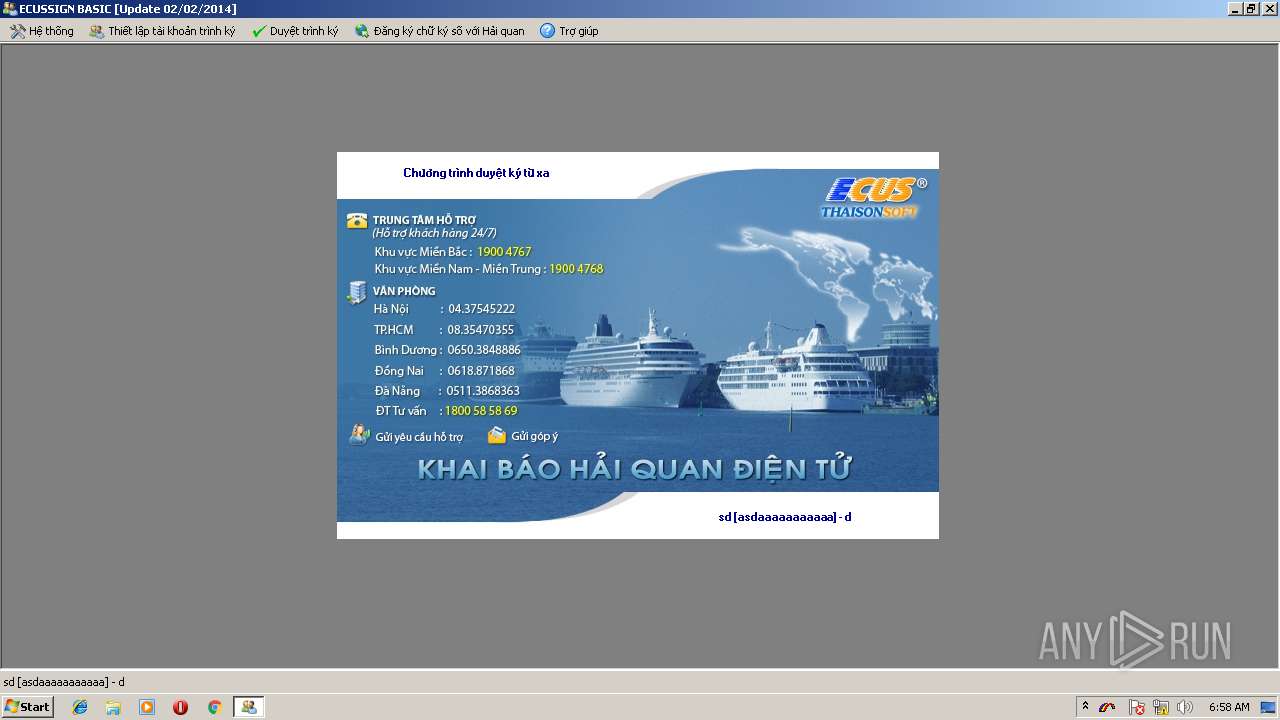Open the Hệ thống menu
Image resolution: width=1280 pixels, height=720 pixels.
click(x=42, y=31)
